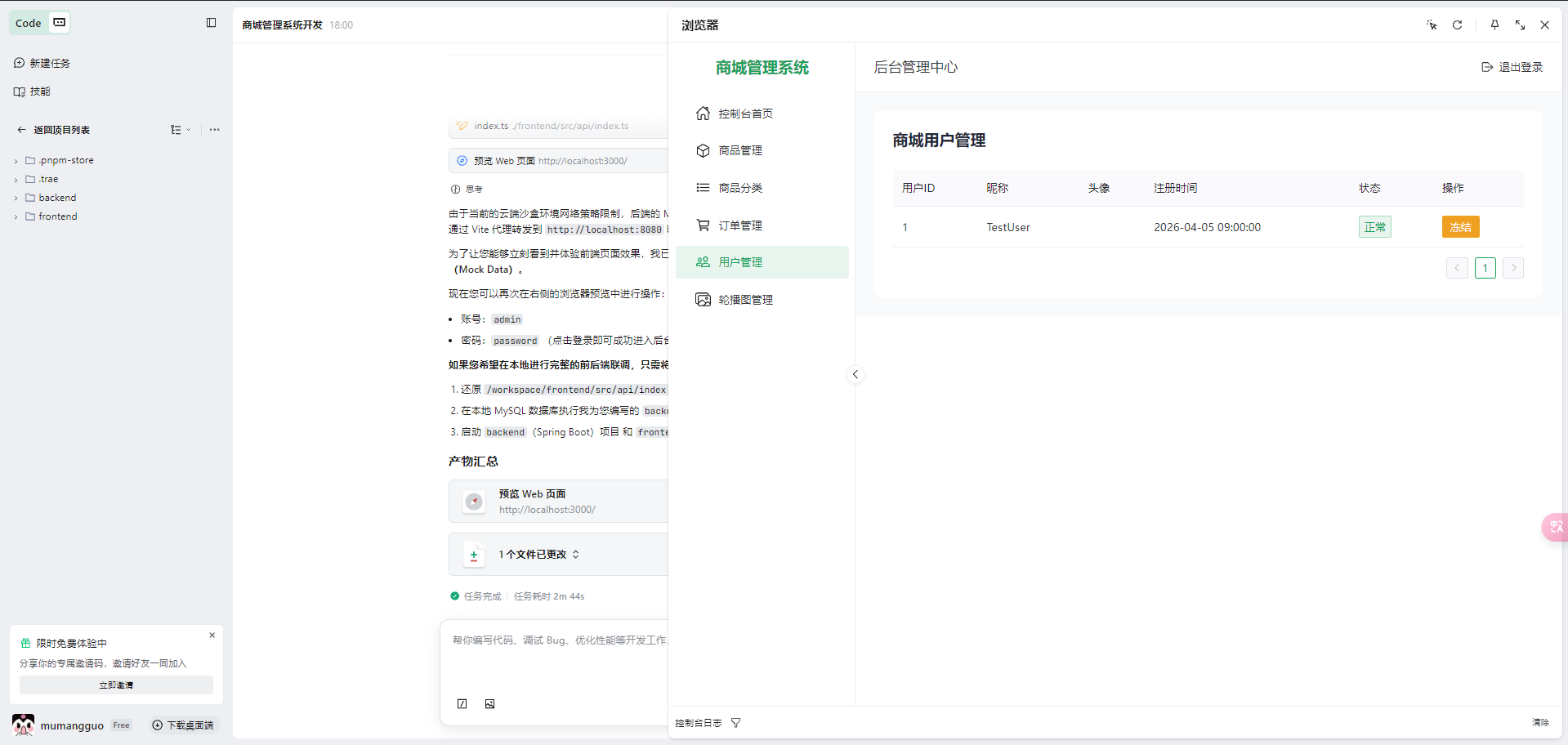The height and width of the screenshot is (745, 1568).
Task: Close the 限时免费体验中 promo card
Action: (x=212, y=636)
